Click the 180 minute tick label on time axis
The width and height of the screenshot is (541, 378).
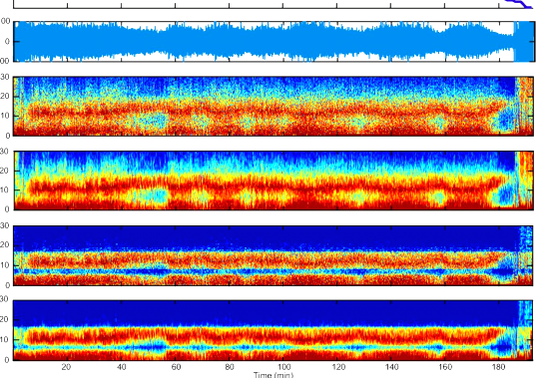499,367
